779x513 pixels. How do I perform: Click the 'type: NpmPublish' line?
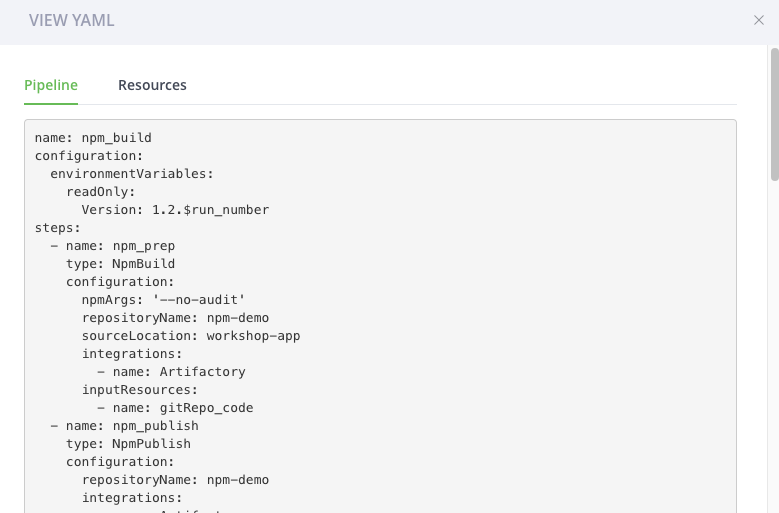click(128, 443)
